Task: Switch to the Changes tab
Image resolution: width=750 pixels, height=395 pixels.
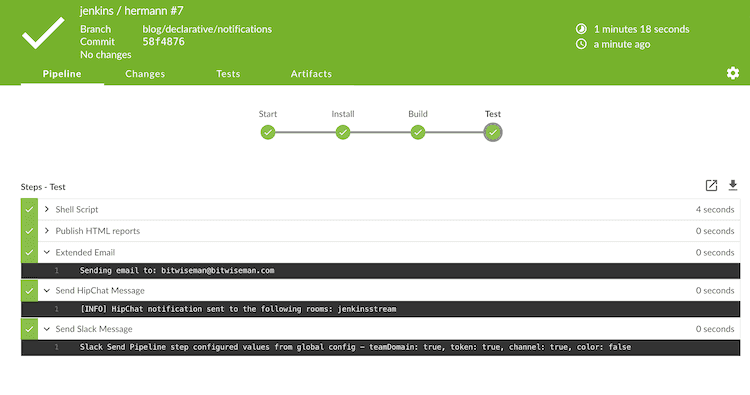Action: click(145, 74)
